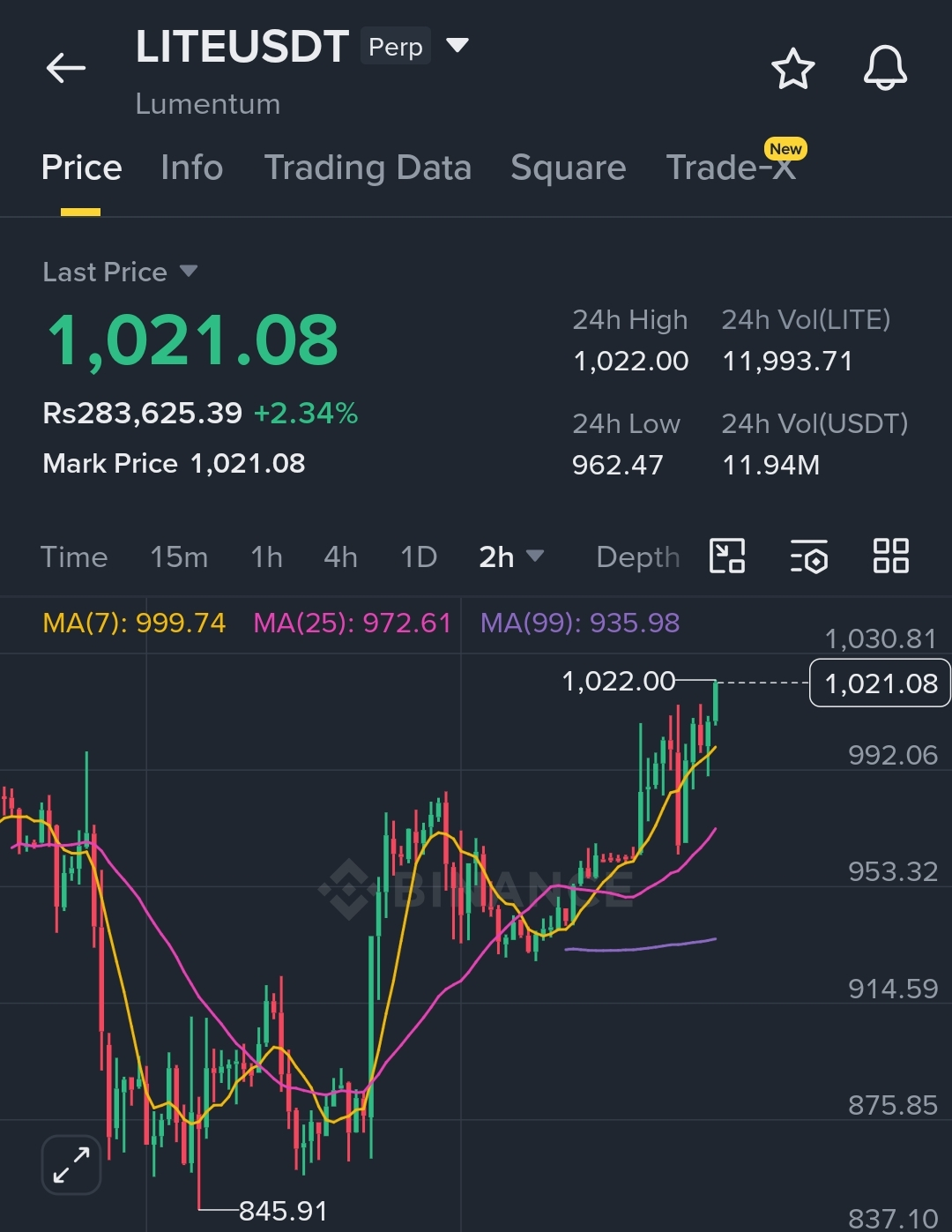The width and height of the screenshot is (952, 1232).
Task: Select the Time chart view
Action: click(x=74, y=556)
